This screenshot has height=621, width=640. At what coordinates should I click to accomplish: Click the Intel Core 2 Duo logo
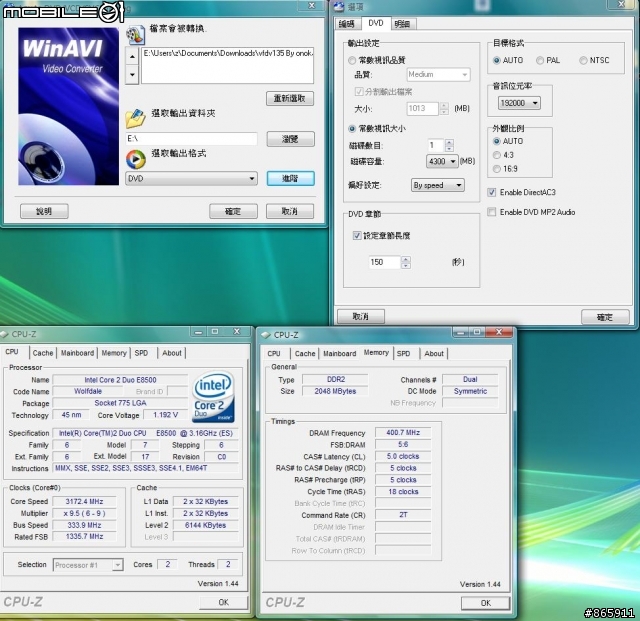(213, 396)
